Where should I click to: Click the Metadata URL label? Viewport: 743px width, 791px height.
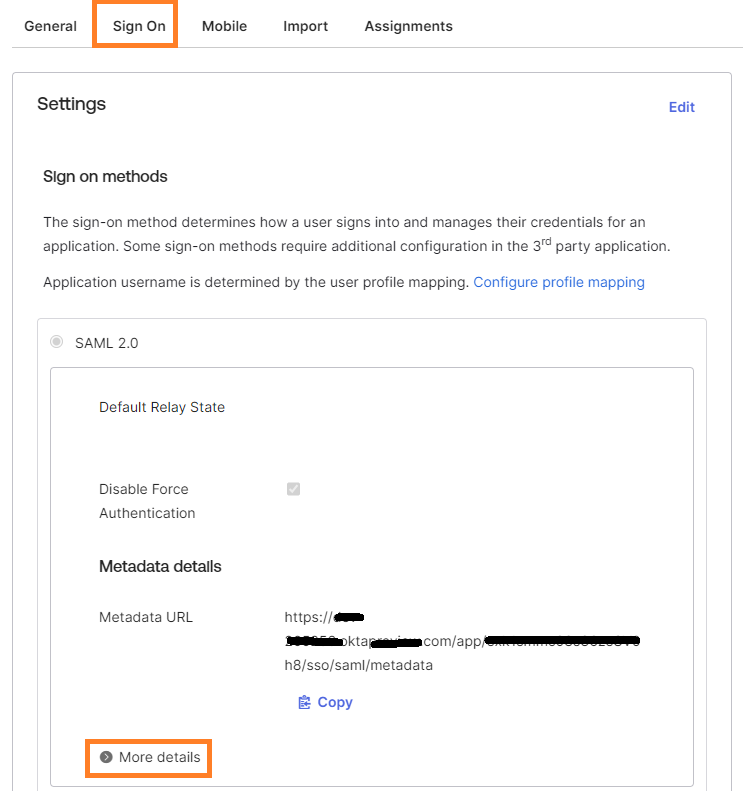click(146, 617)
